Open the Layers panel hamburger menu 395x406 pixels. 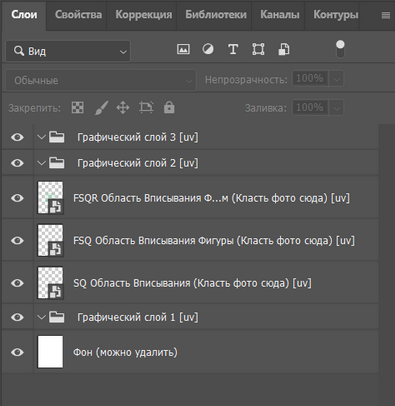pyautogui.click(x=386, y=15)
